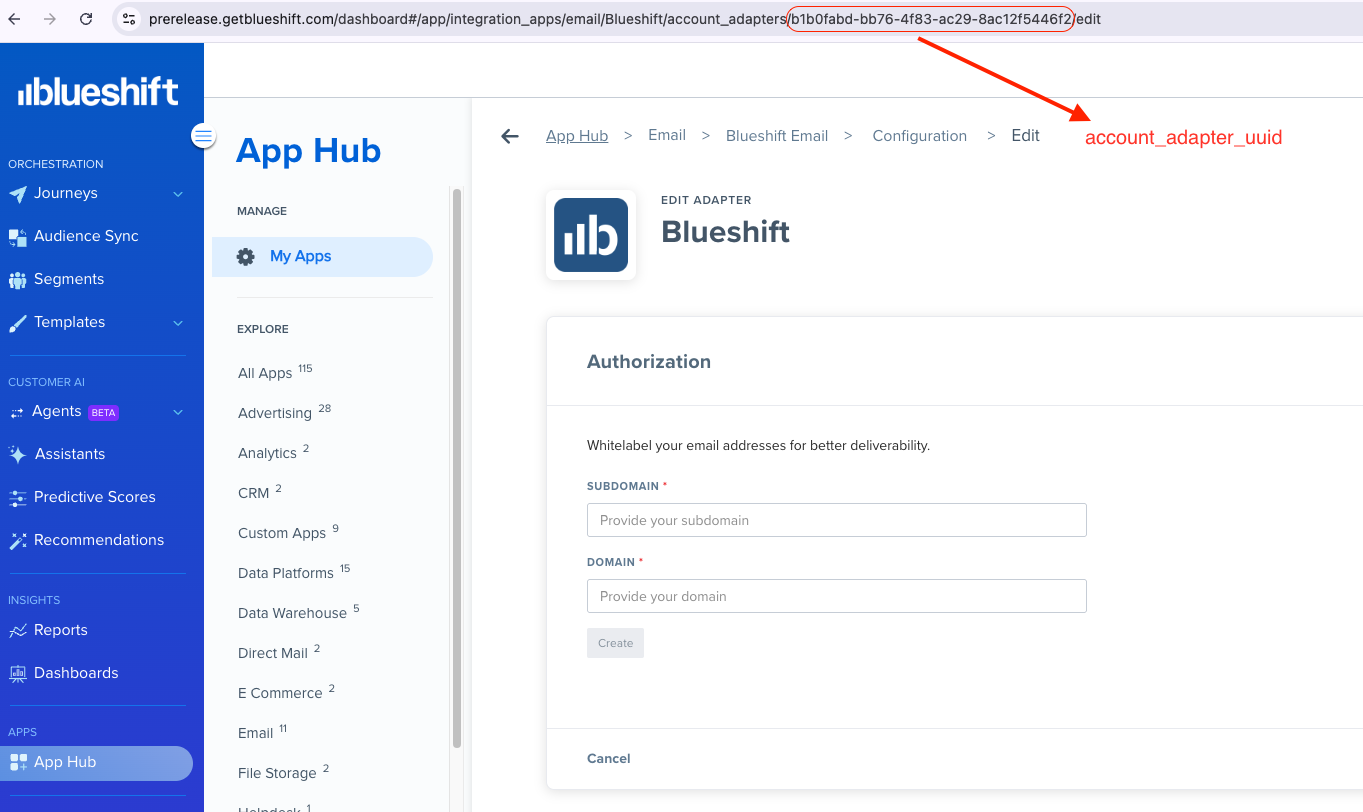Click the App Hub grid icon
This screenshot has height=812, width=1363.
click(x=18, y=762)
